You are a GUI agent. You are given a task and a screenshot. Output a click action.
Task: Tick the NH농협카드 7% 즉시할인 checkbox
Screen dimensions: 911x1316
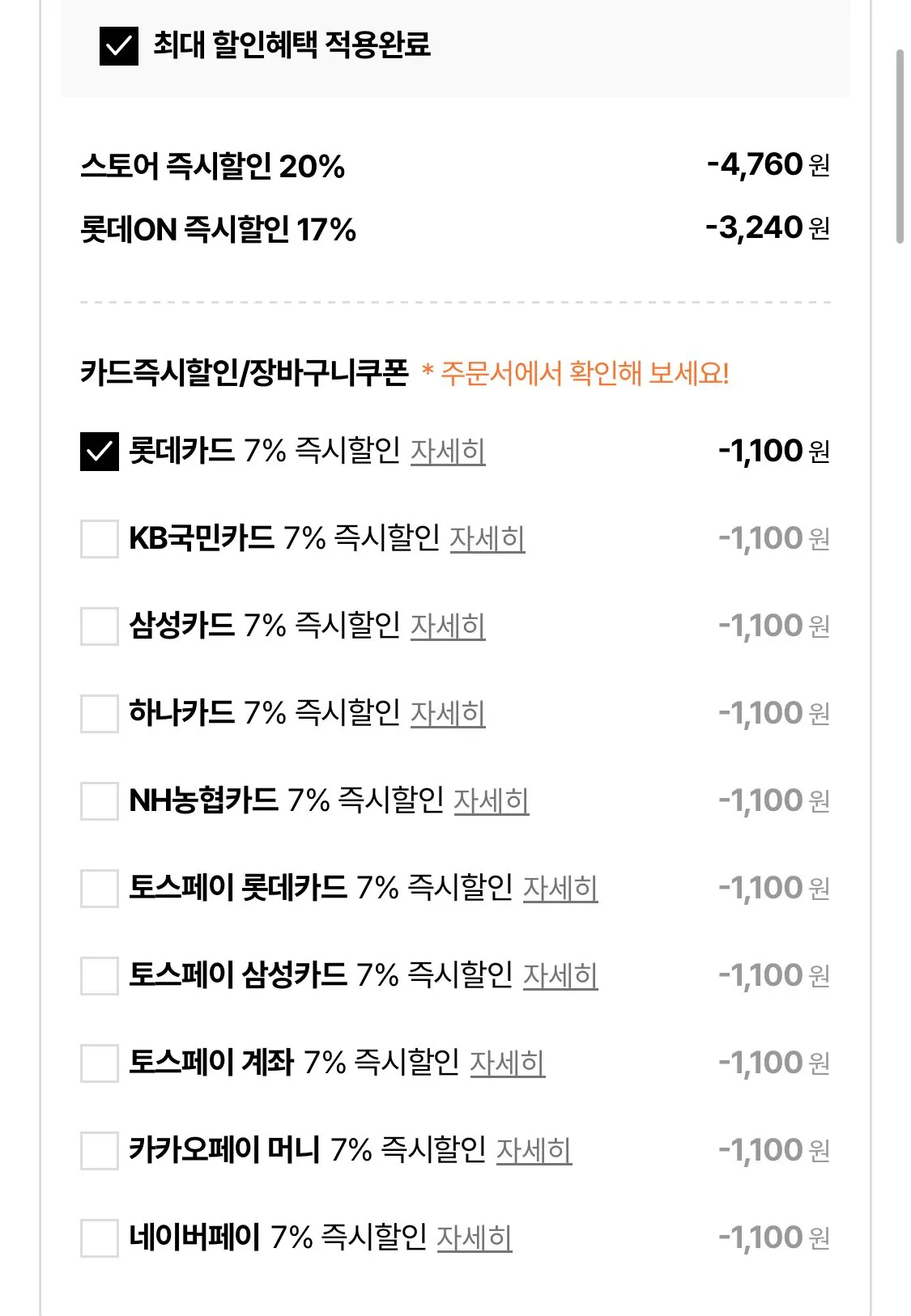[100, 800]
